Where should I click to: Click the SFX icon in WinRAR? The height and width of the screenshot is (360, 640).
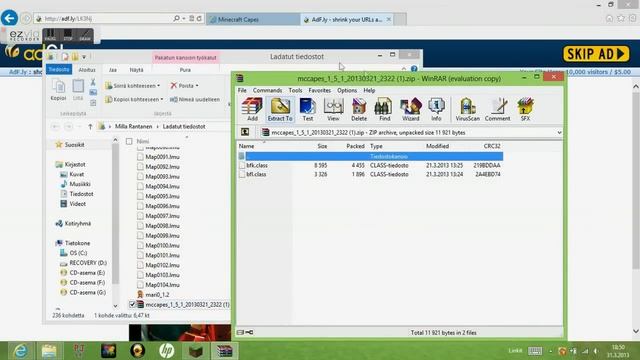coord(525,109)
